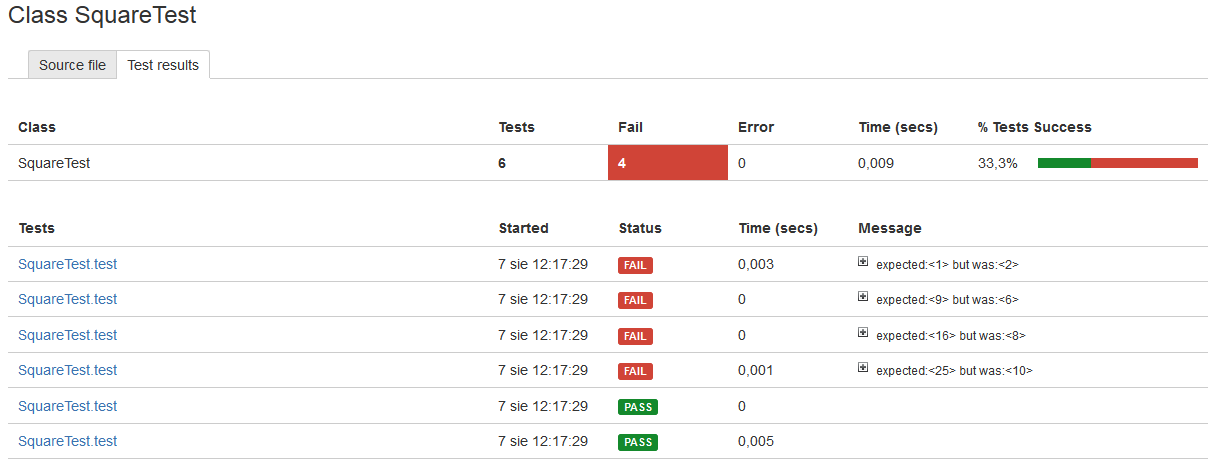Select the Test results tab
Viewport: 1216px width, 467px height.
[x=163, y=65]
